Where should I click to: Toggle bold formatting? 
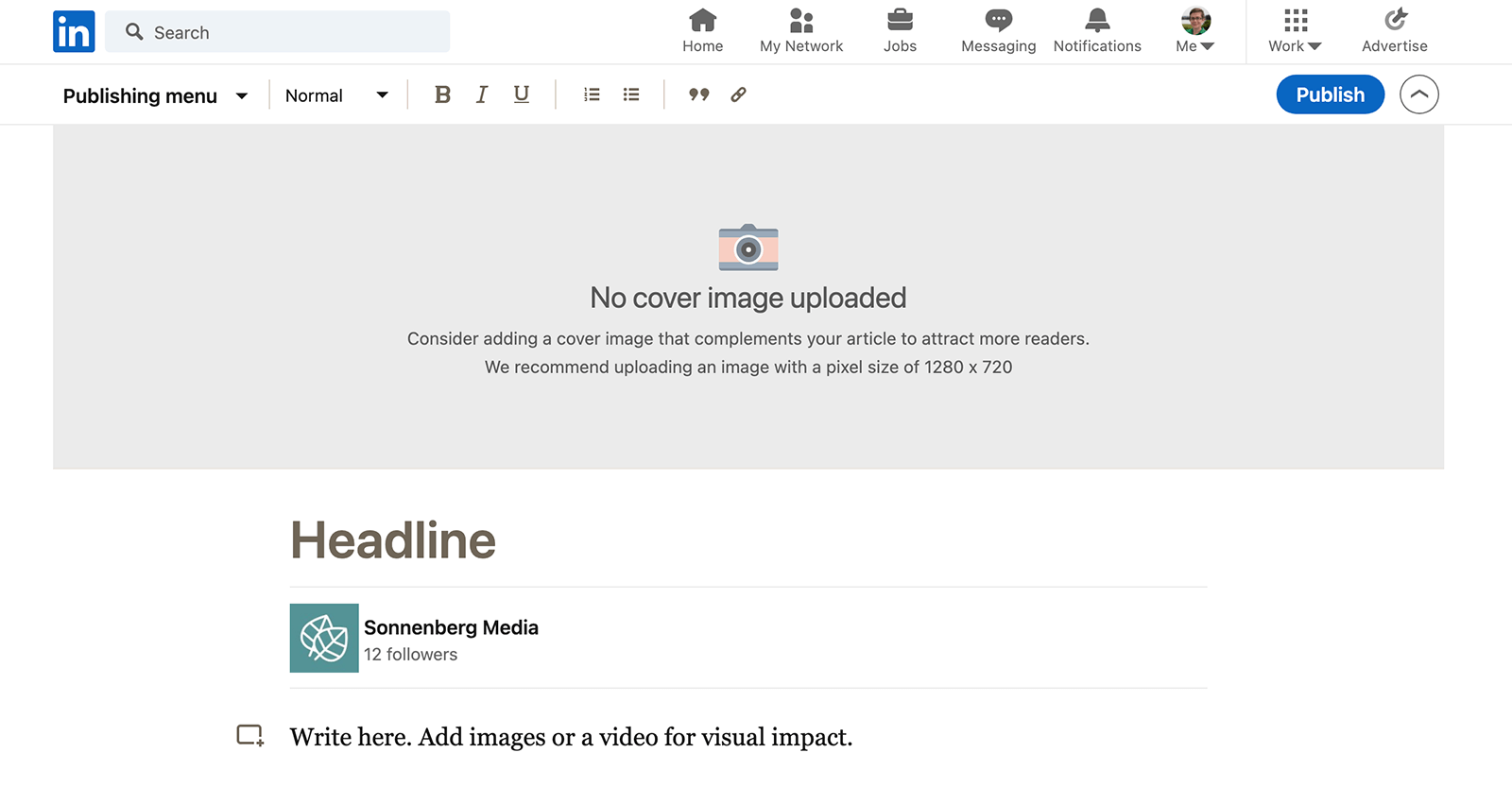click(442, 94)
